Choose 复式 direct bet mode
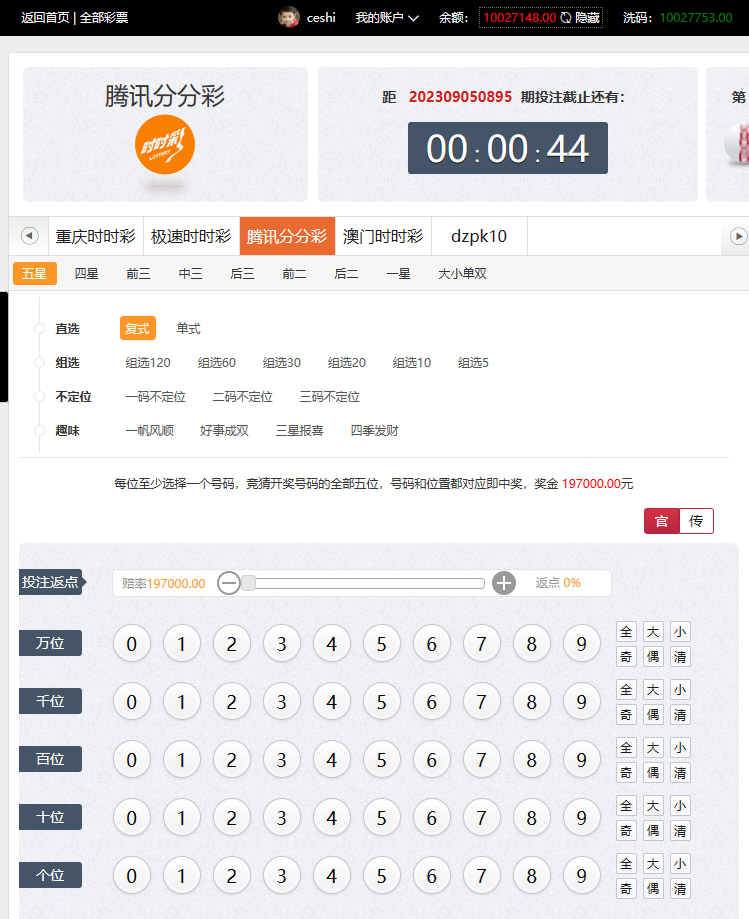Screen dimensions: 749x919 point(138,329)
